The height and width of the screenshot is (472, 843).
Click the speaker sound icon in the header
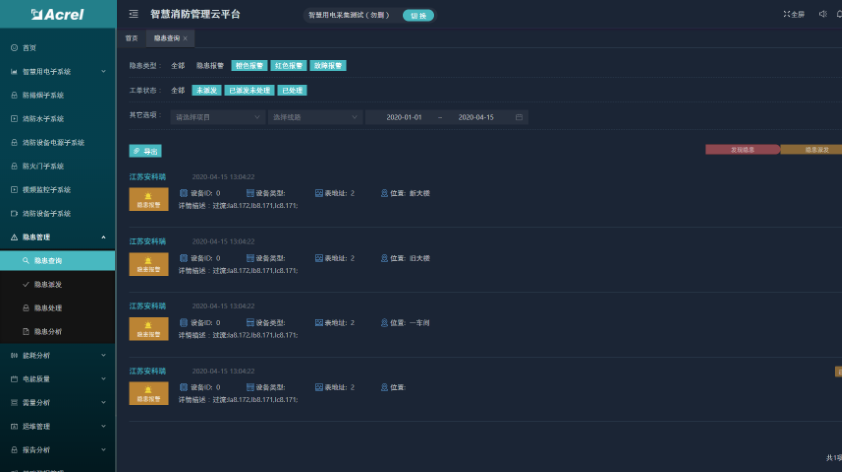pos(822,14)
